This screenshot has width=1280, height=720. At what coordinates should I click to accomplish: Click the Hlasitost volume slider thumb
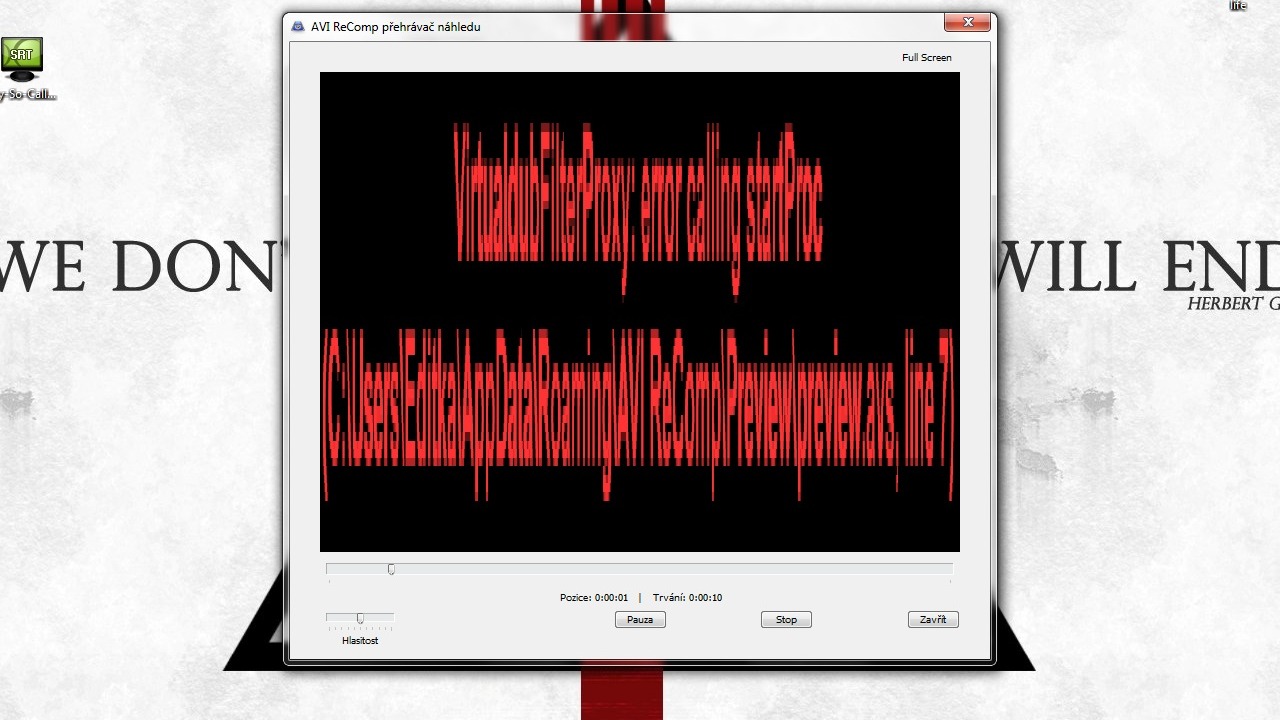(x=360, y=618)
